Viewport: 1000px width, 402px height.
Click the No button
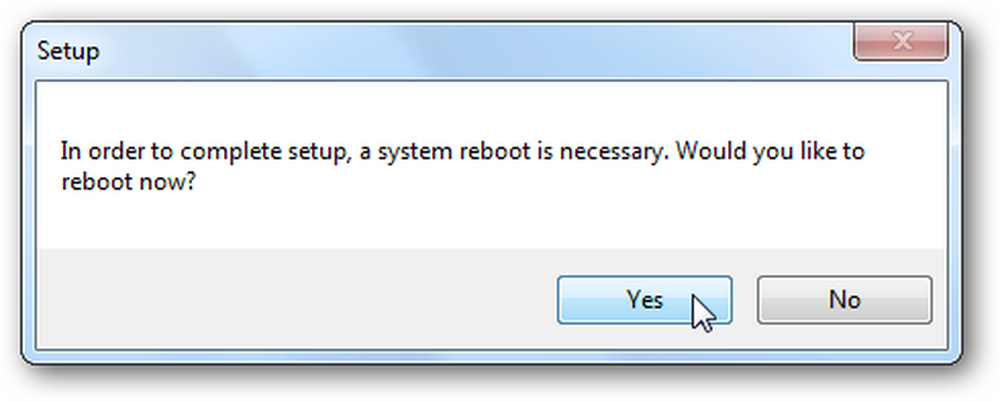[x=844, y=300]
